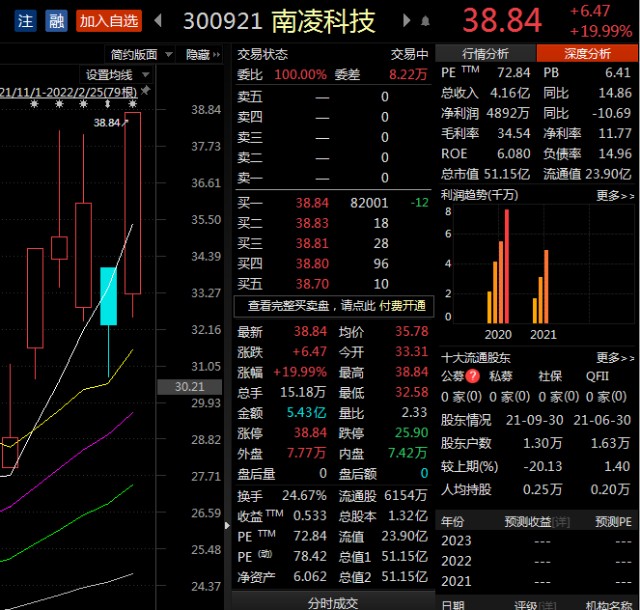The height and width of the screenshot is (610, 640).
Task: Click PB value 6.41
Action: pyautogui.click(x=618, y=73)
